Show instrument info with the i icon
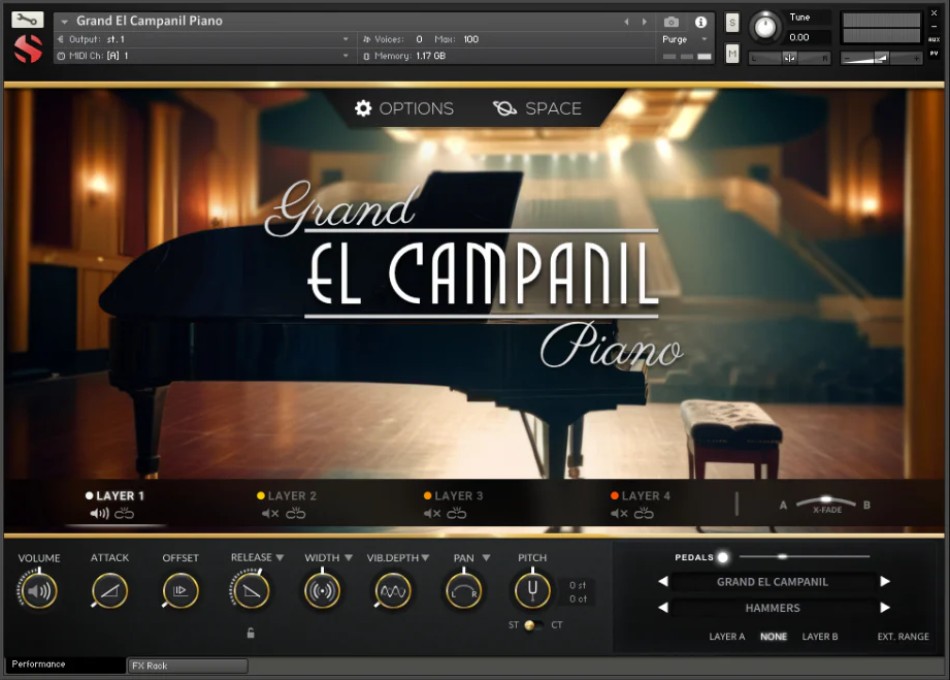950x680 pixels. point(701,22)
